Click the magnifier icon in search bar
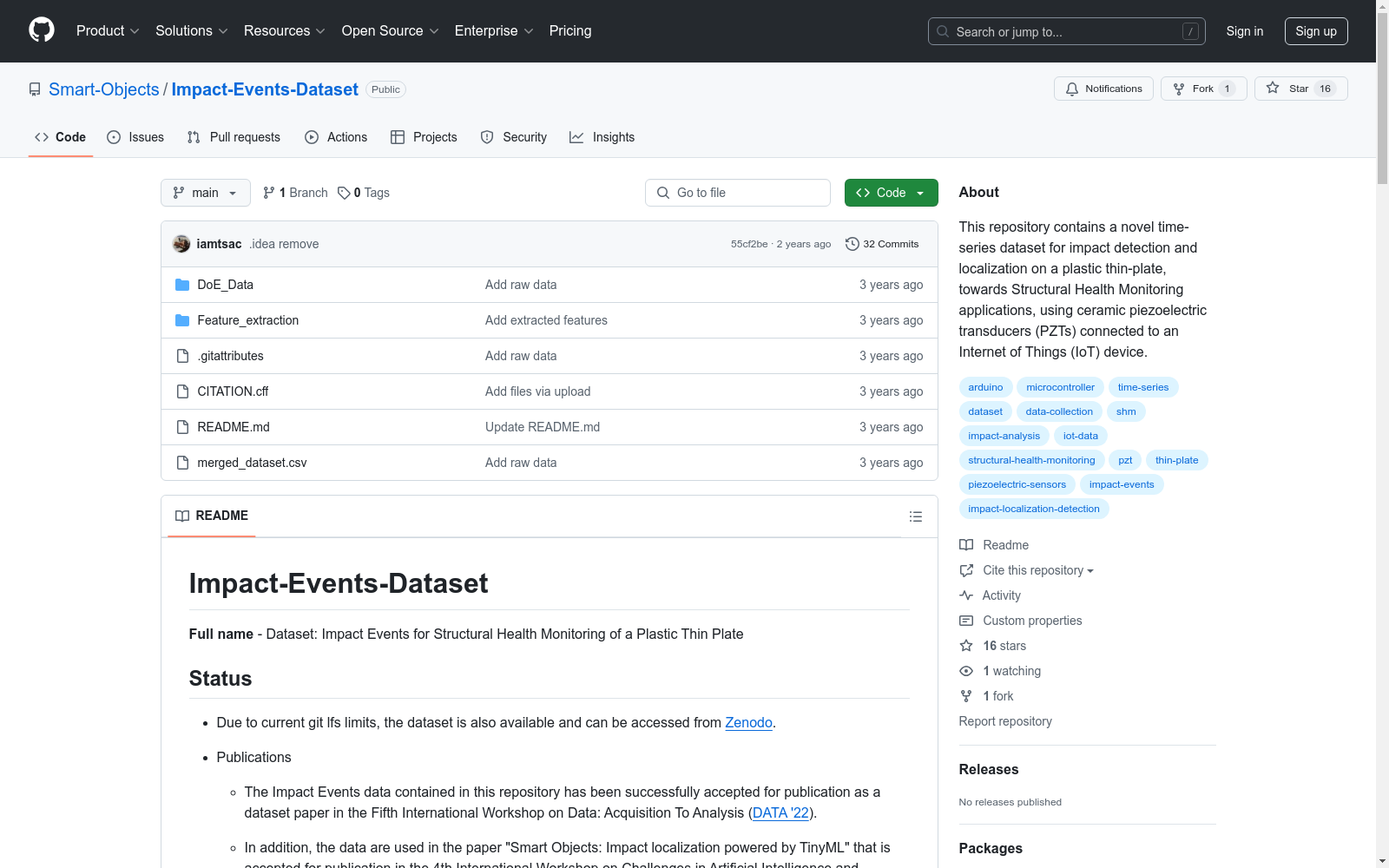Image resolution: width=1389 pixels, height=868 pixels. (943, 31)
